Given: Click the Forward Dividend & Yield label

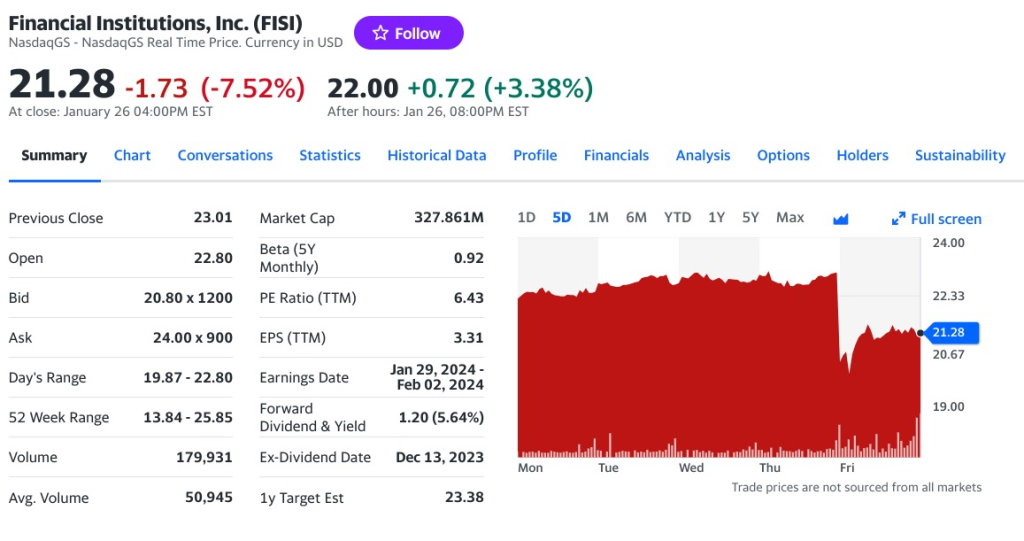Looking at the screenshot, I should pyautogui.click(x=313, y=418).
